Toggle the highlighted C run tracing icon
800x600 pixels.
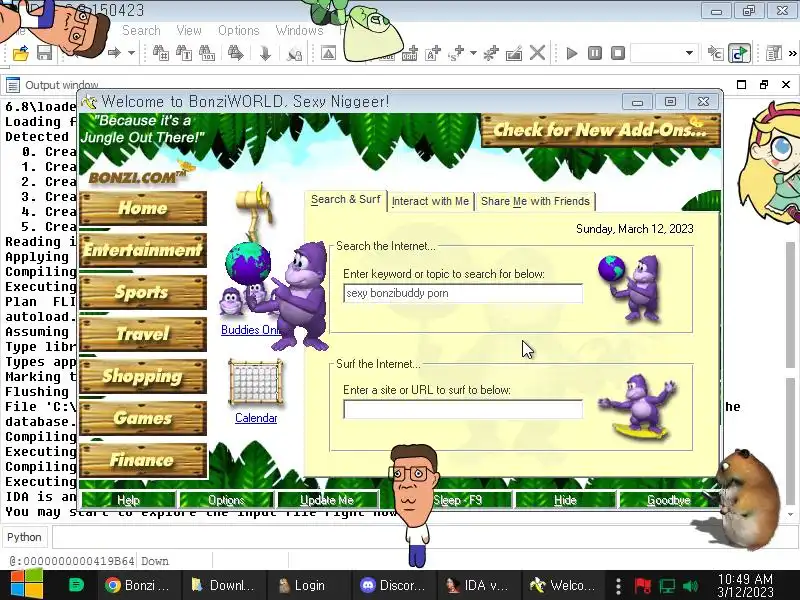[739, 53]
